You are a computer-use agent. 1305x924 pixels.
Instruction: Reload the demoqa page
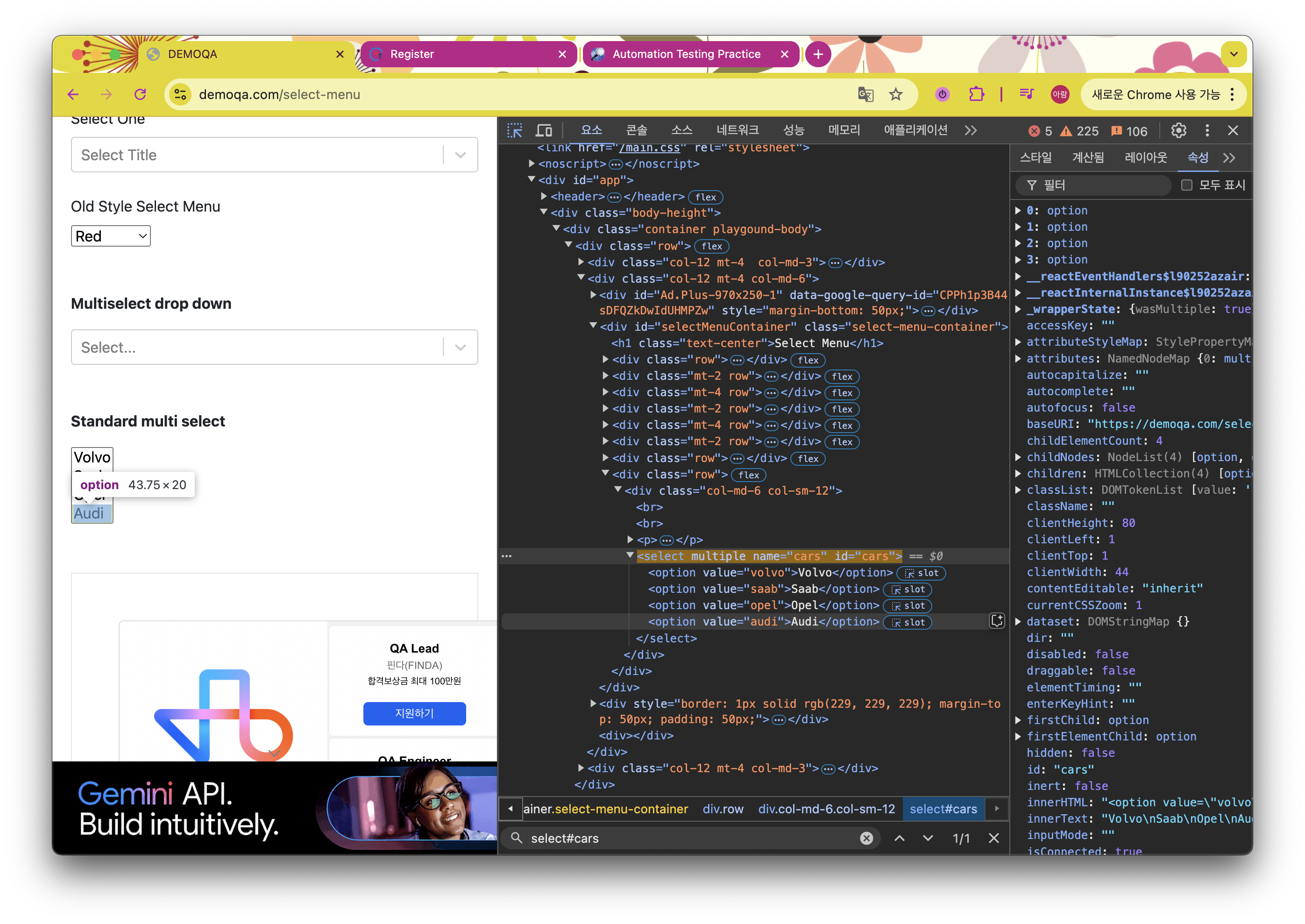(140, 94)
